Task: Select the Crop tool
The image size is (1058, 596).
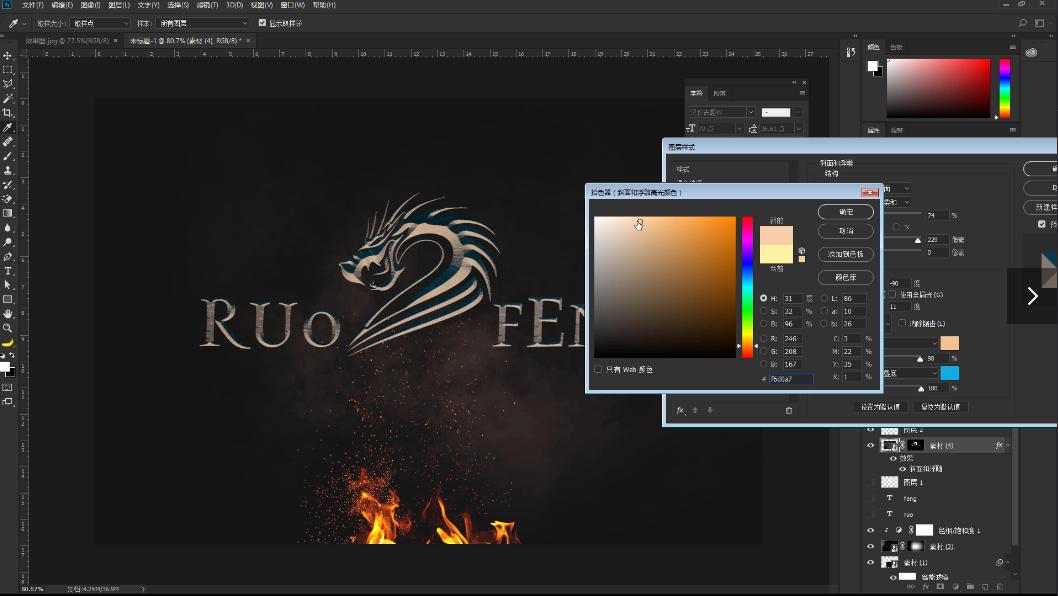Action: (x=8, y=113)
